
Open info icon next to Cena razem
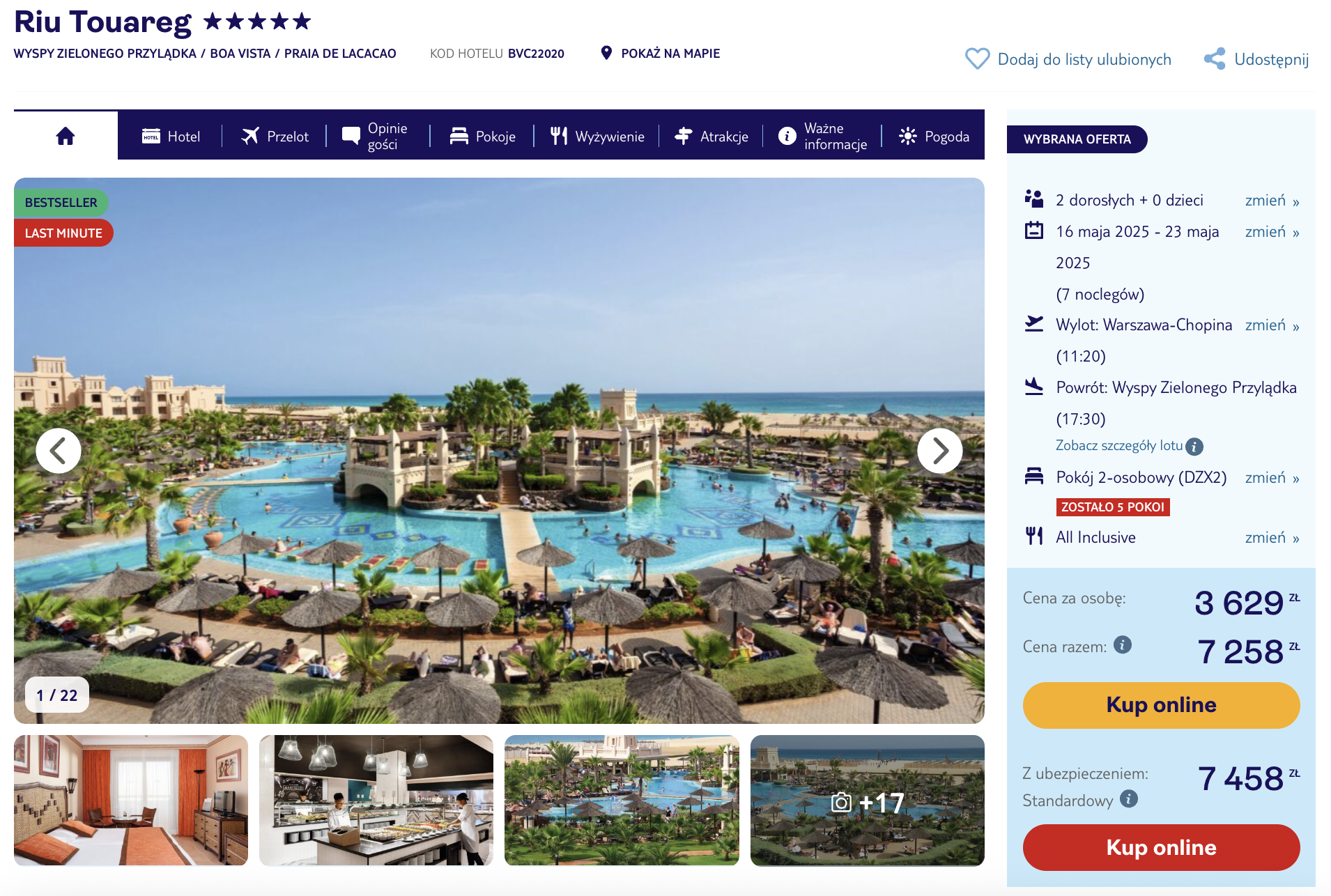(1122, 645)
